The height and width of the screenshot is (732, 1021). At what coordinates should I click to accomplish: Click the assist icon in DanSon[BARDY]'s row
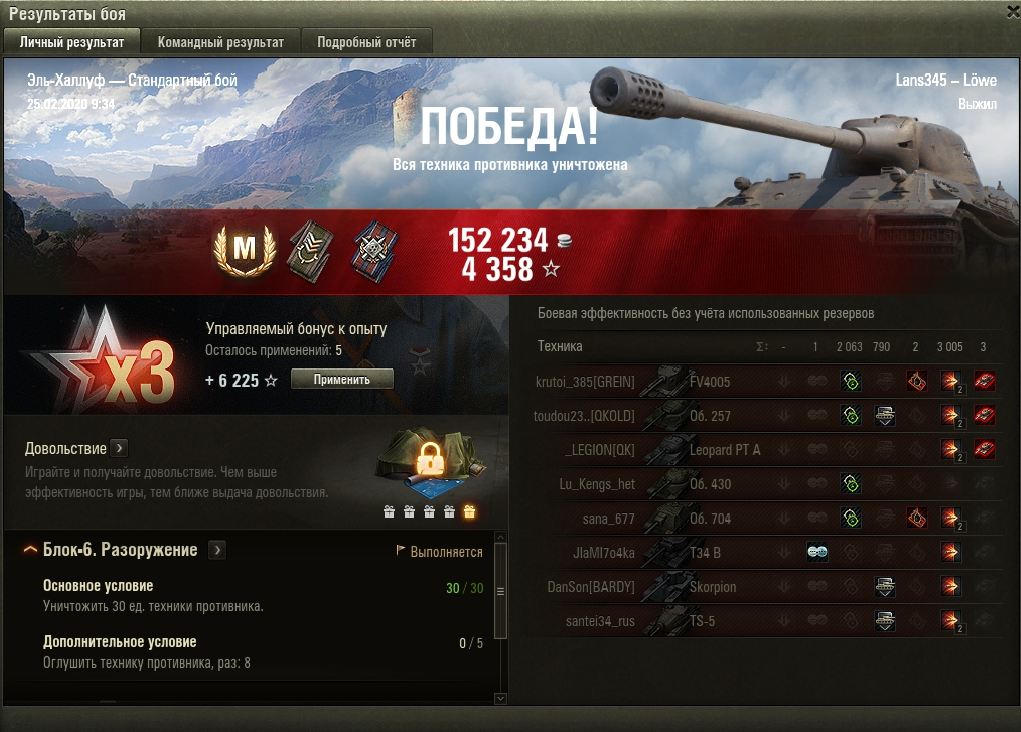885,587
